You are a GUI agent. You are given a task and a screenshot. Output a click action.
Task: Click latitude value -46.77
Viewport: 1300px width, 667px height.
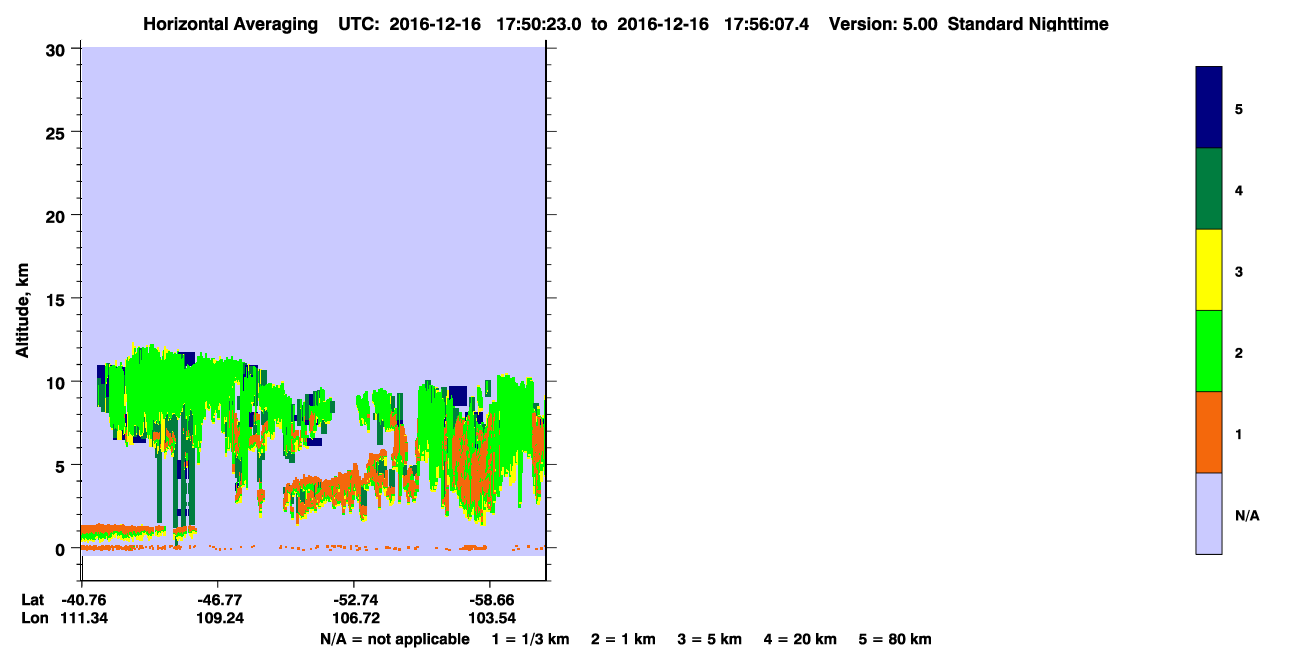[218, 599]
